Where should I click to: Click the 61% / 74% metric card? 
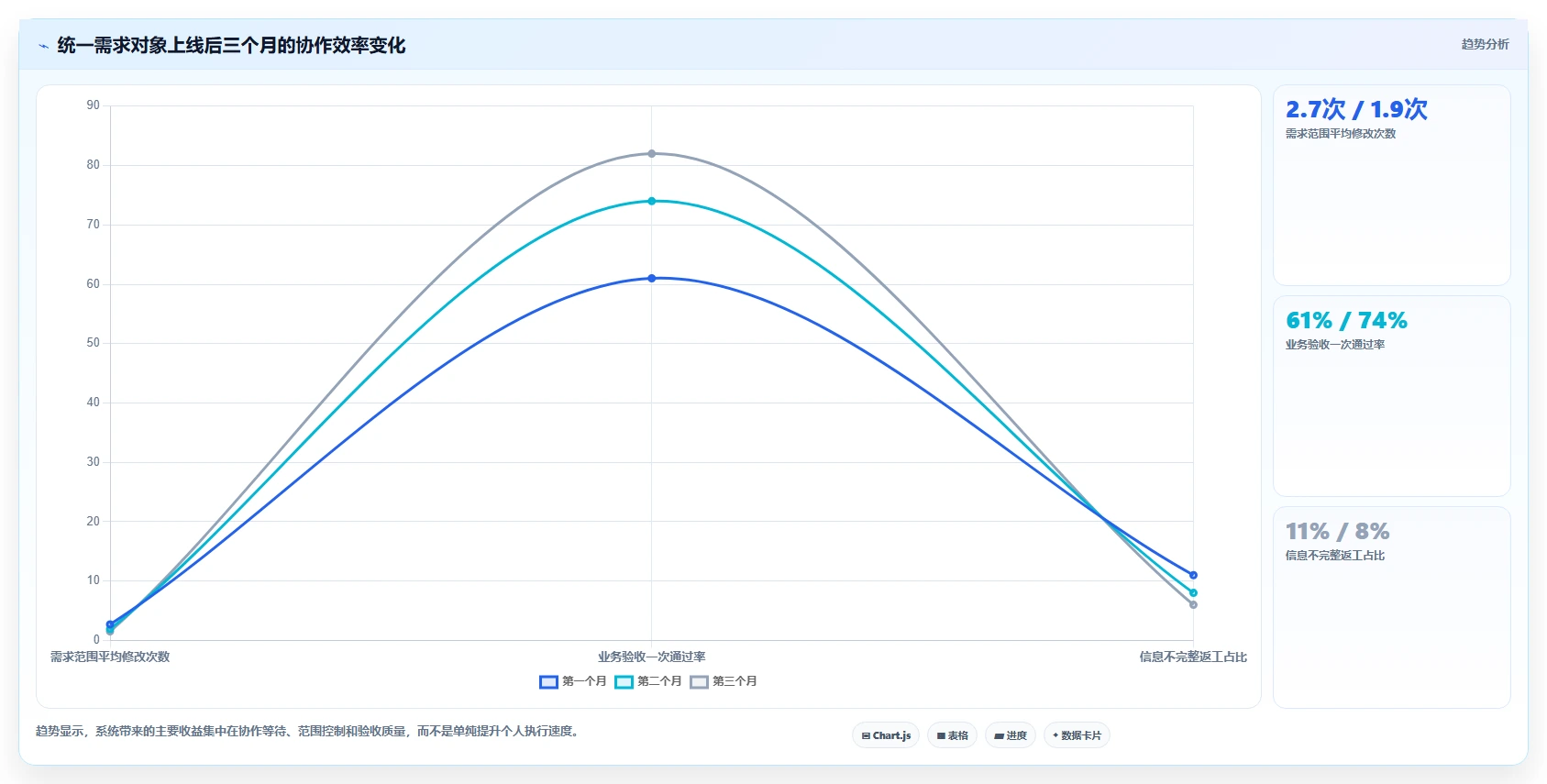1392,396
